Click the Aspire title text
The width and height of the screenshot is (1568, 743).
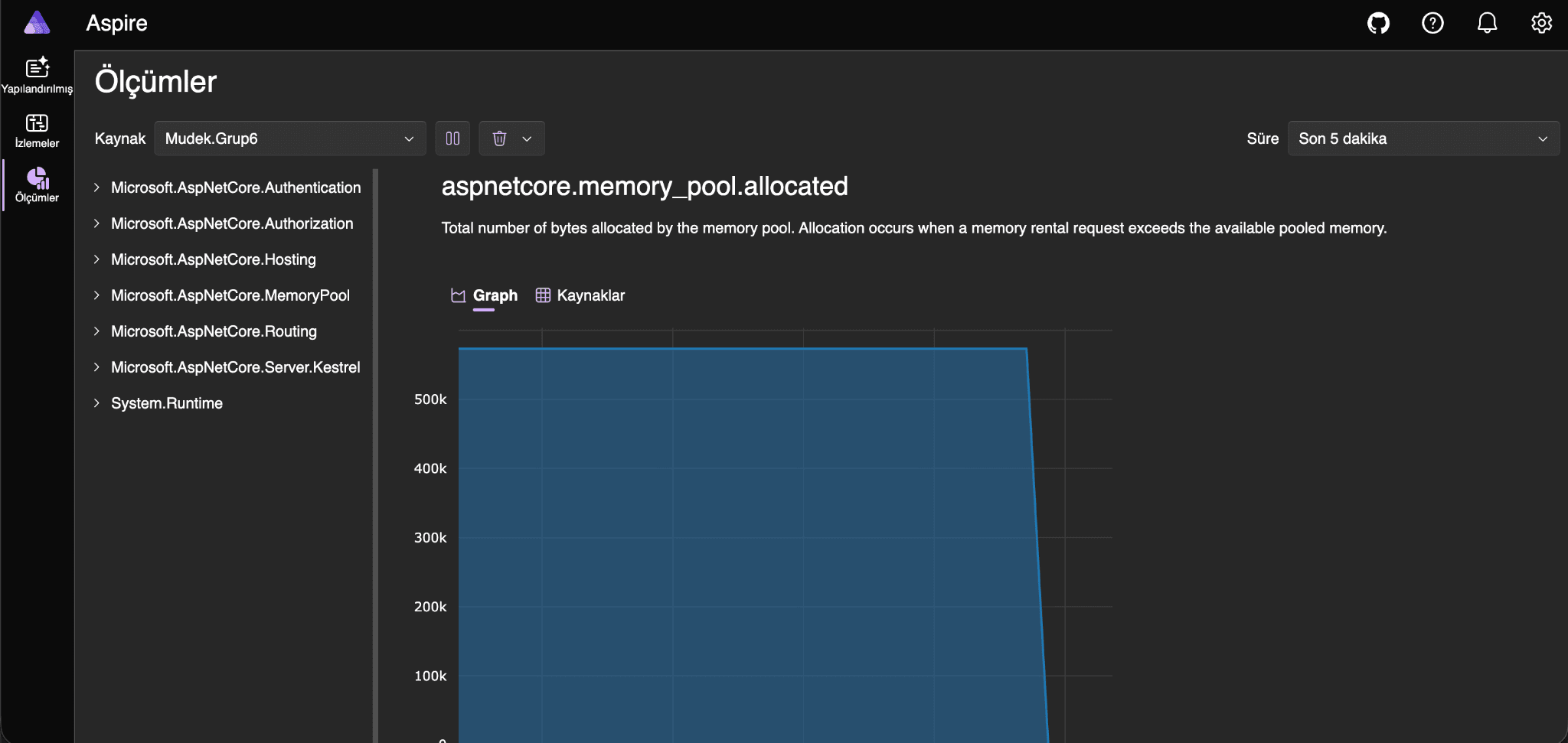116,23
